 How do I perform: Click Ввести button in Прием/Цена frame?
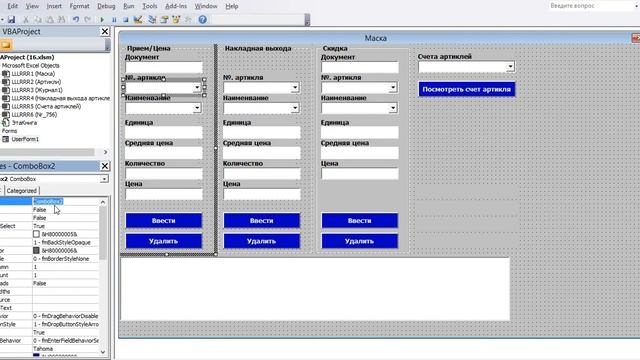point(164,220)
